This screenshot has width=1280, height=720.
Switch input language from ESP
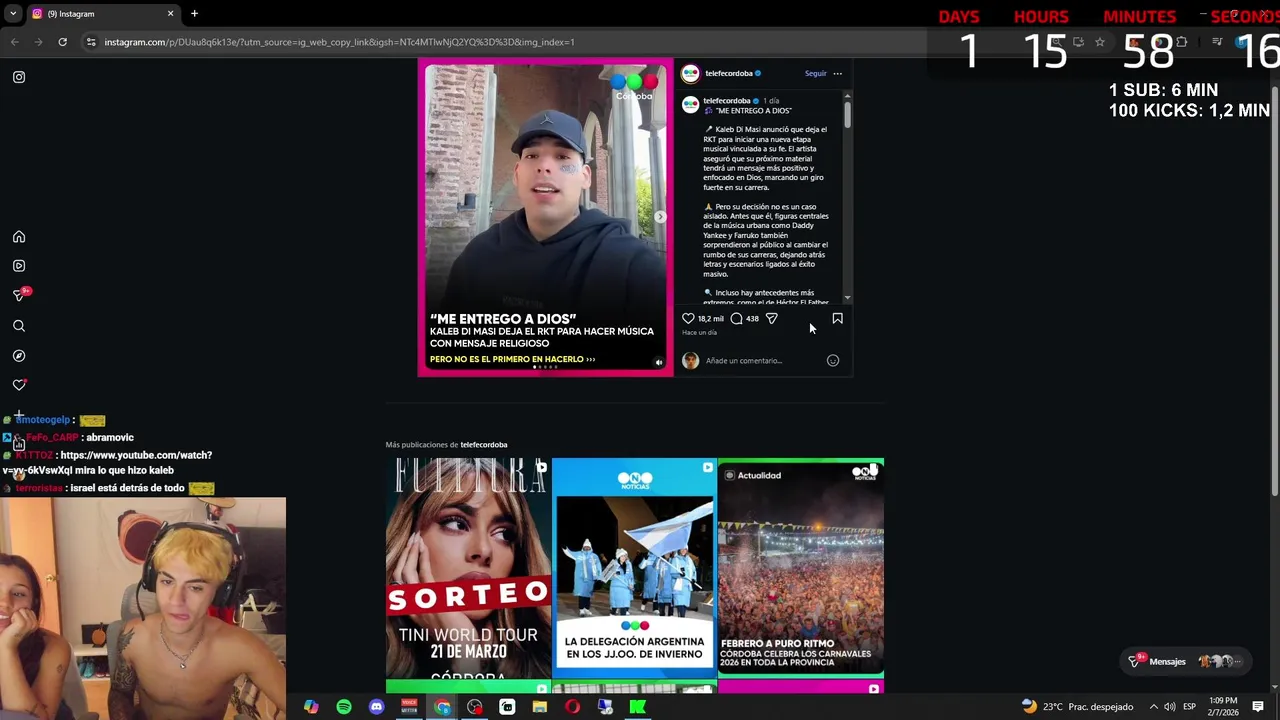pos(1189,707)
